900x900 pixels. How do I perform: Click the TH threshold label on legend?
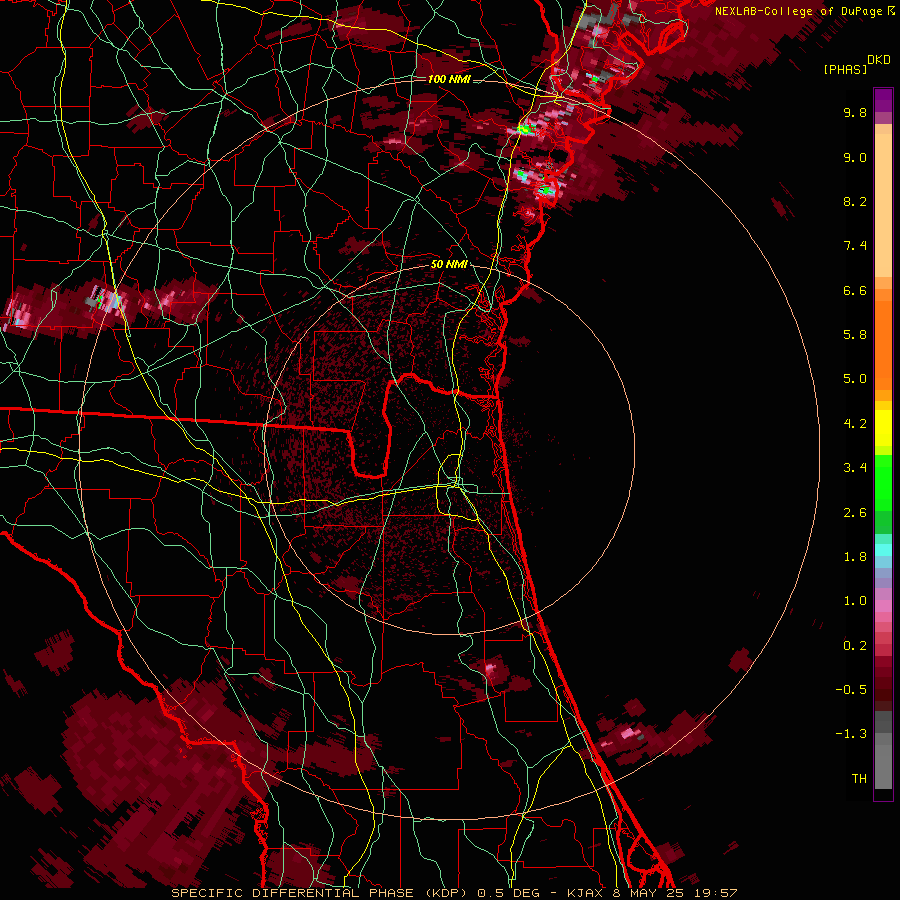[x=859, y=779]
